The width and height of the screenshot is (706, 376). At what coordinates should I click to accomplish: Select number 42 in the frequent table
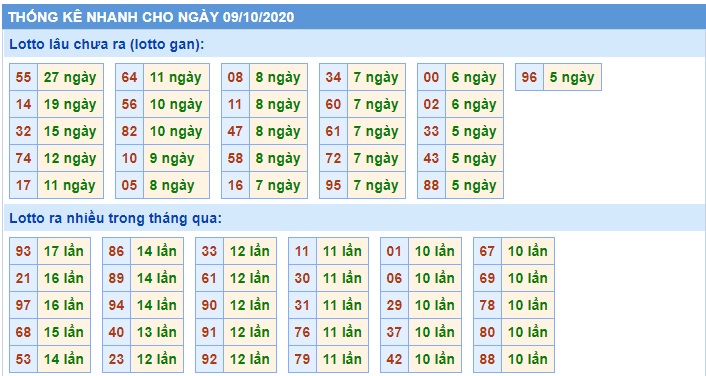394,359
